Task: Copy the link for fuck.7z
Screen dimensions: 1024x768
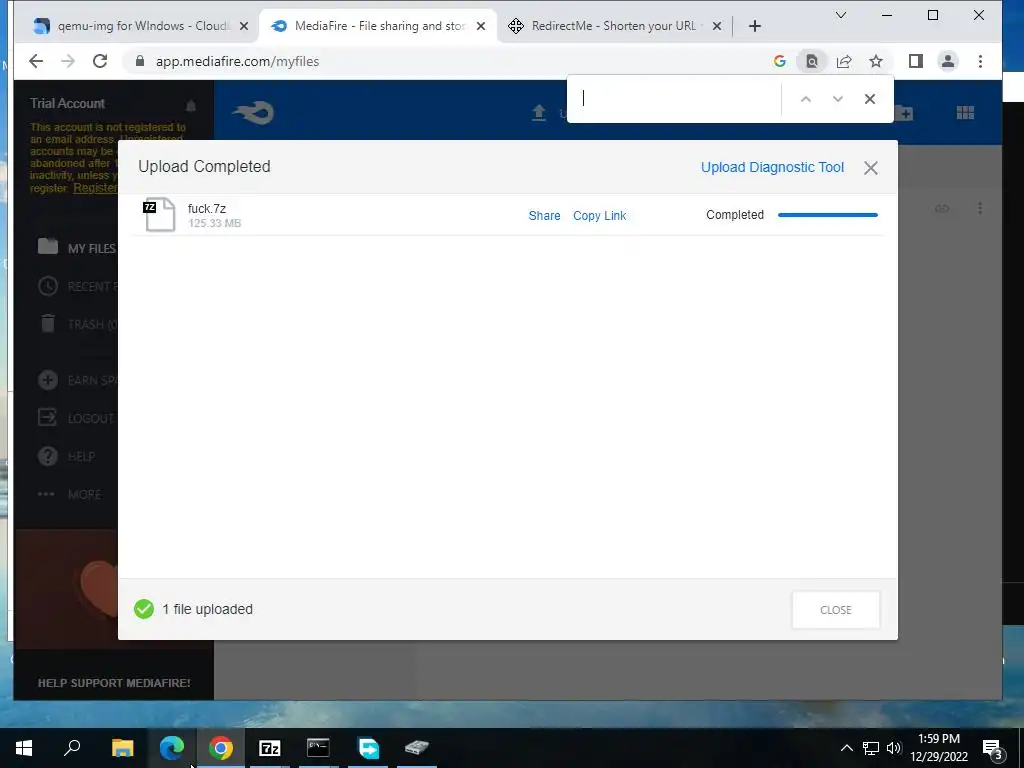Action: 600,216
